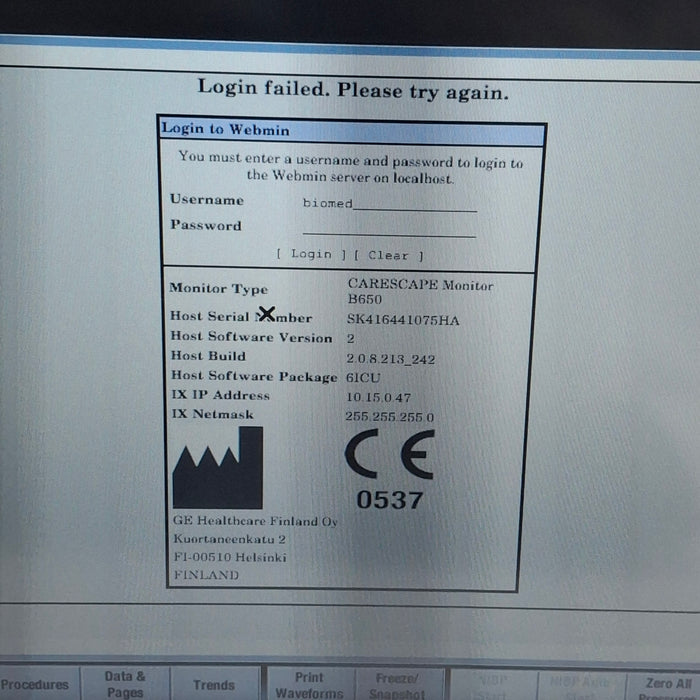Click the Monitor Type label
The height and width of the screenshot is (700, 700).
pyautogui.click(x=219, y=288)
